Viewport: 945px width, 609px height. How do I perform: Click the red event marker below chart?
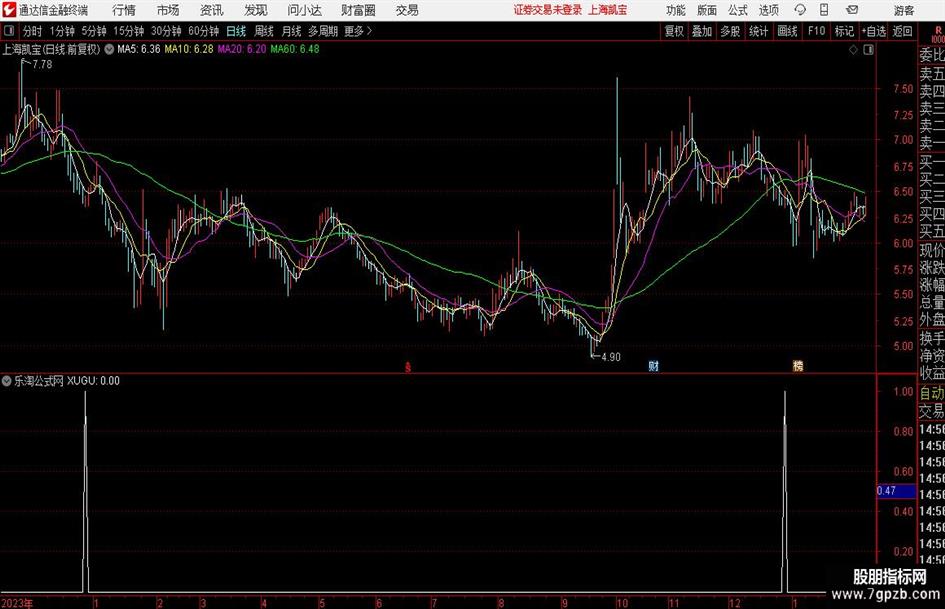coord(408,367)
